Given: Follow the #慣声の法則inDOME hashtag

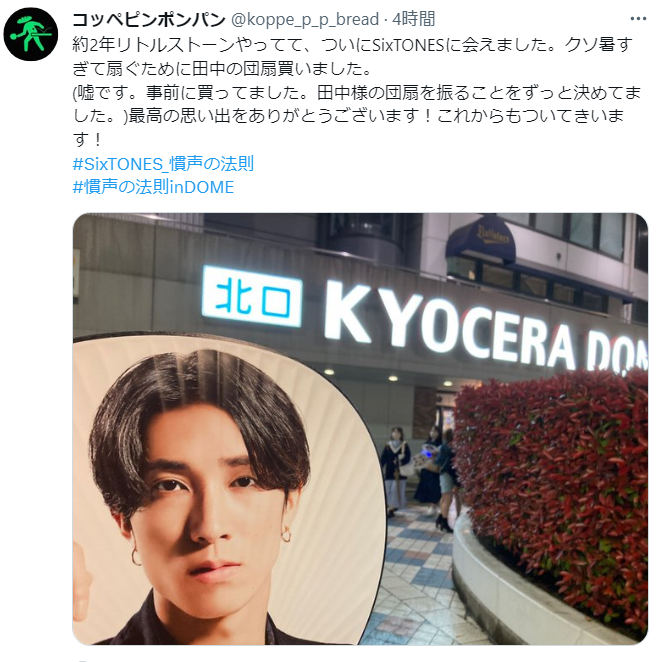Looking at the screenshot, I should (x=153, y=187).
